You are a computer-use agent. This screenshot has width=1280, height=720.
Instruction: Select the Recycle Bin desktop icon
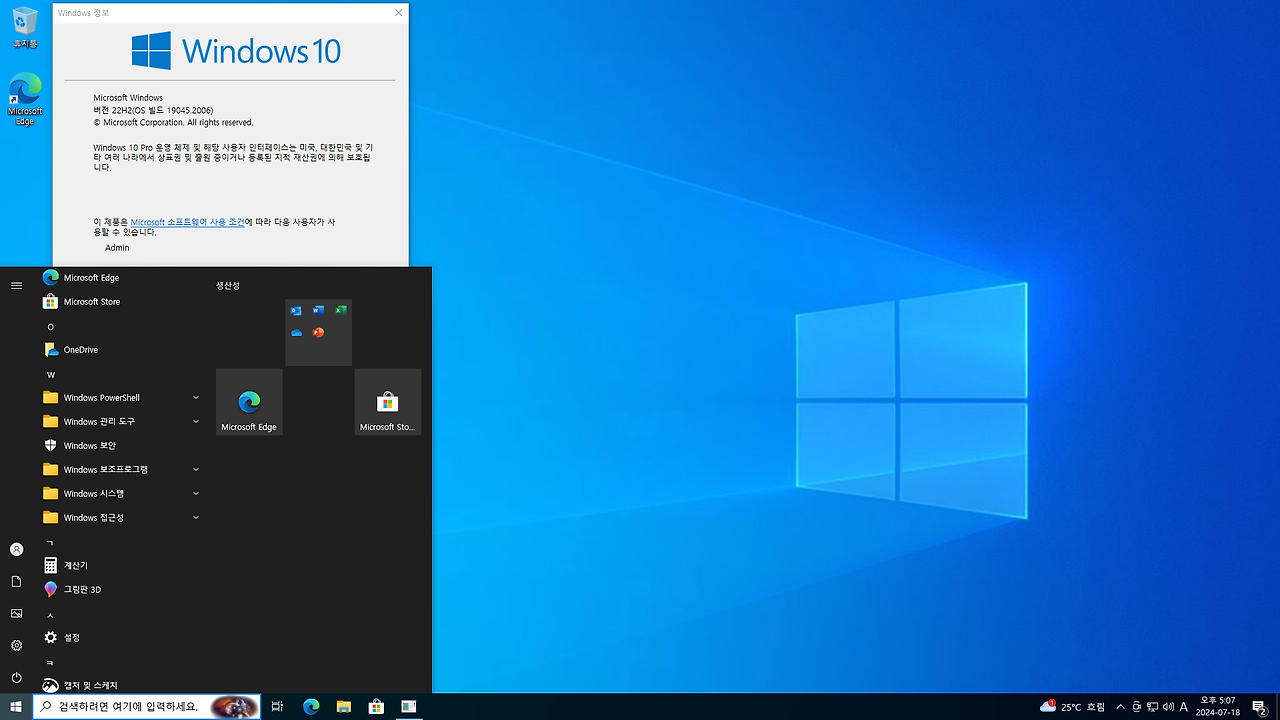coord(25,27)
